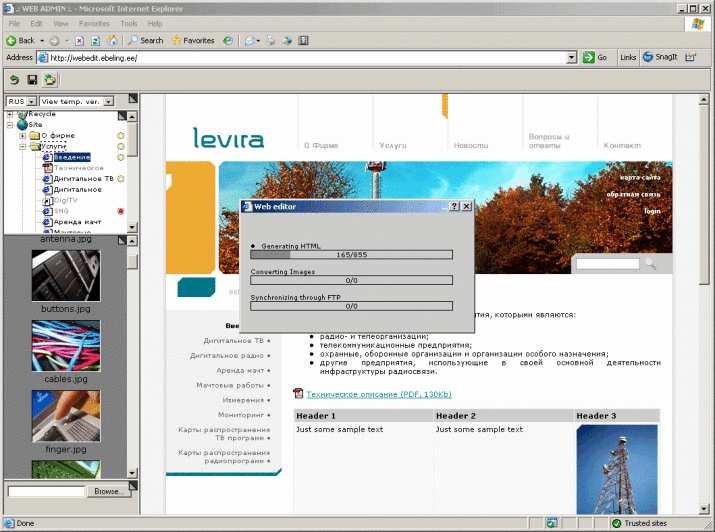Open the address bar history dropdown
This screenshot has width=715, height=532.
point(571,57)
